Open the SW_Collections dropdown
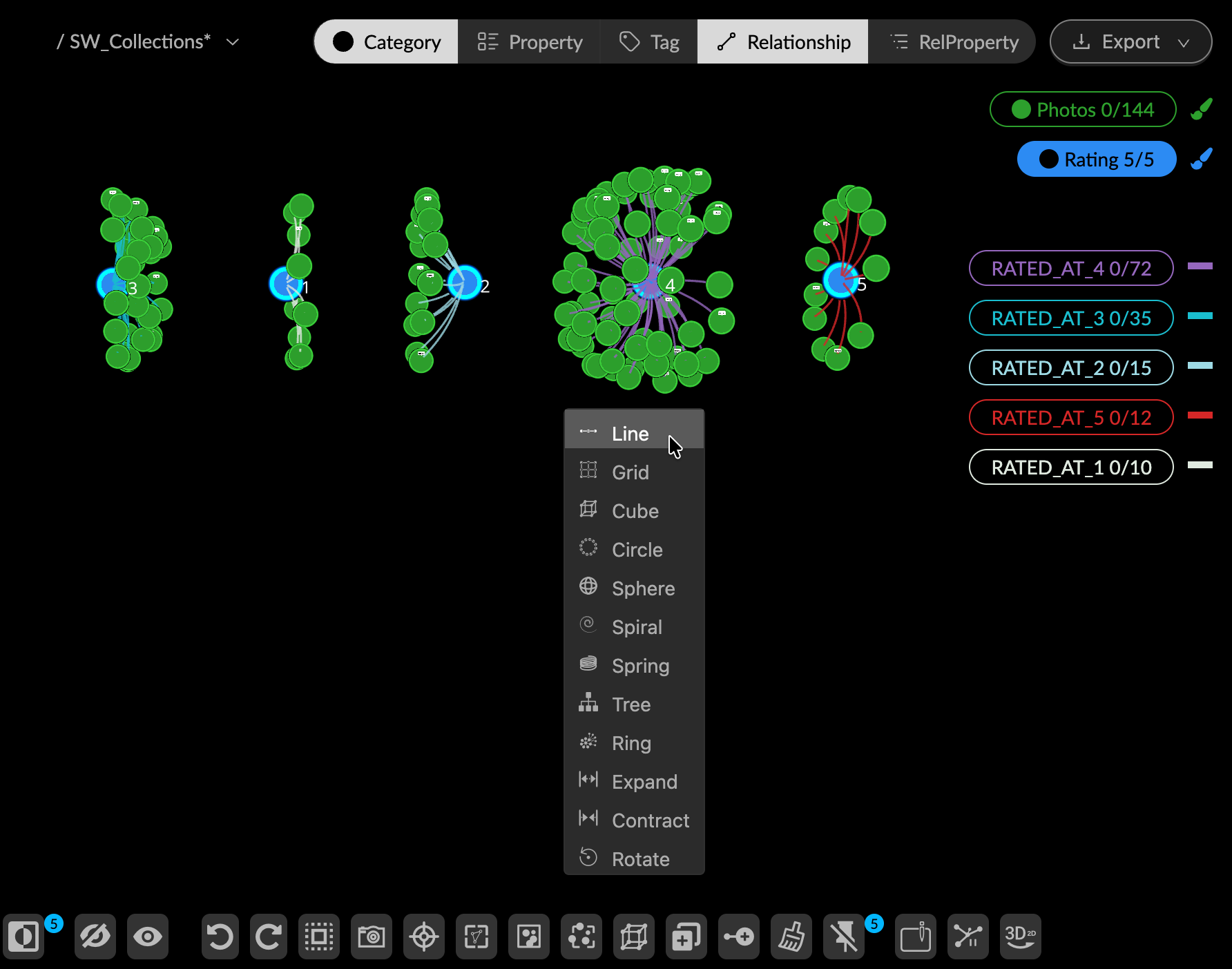 pos(232,41)
